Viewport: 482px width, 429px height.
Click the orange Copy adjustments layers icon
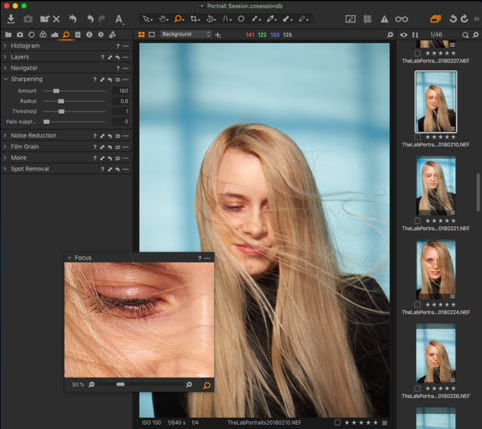pos(435,19)
